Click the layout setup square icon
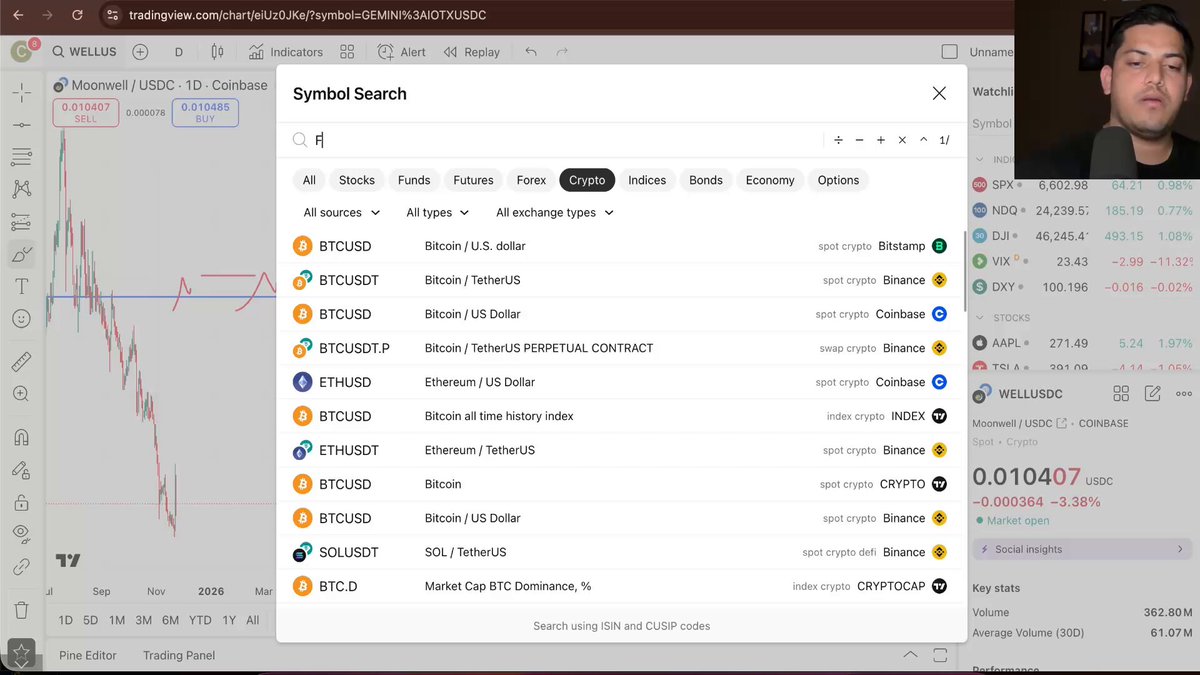This screenshot has height=675, width=1200. coord(949,52)
